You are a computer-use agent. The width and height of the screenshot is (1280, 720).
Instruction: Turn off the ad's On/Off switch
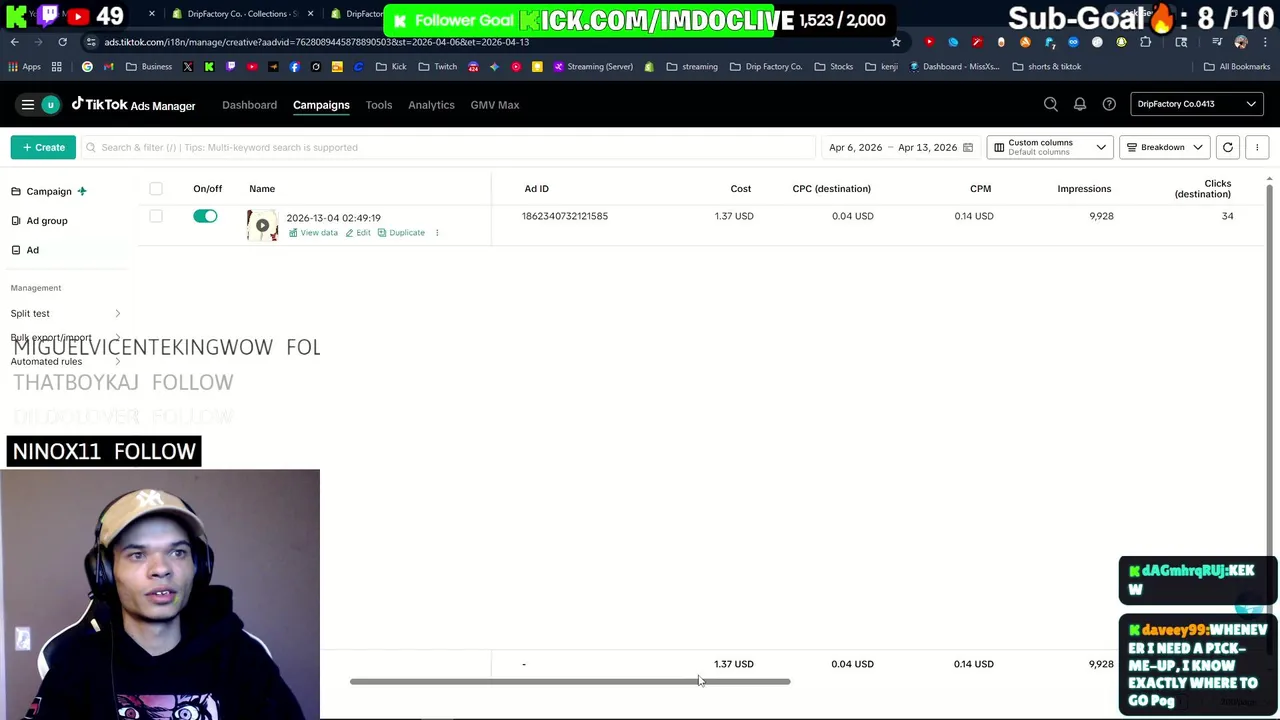[x=205, y=216]
